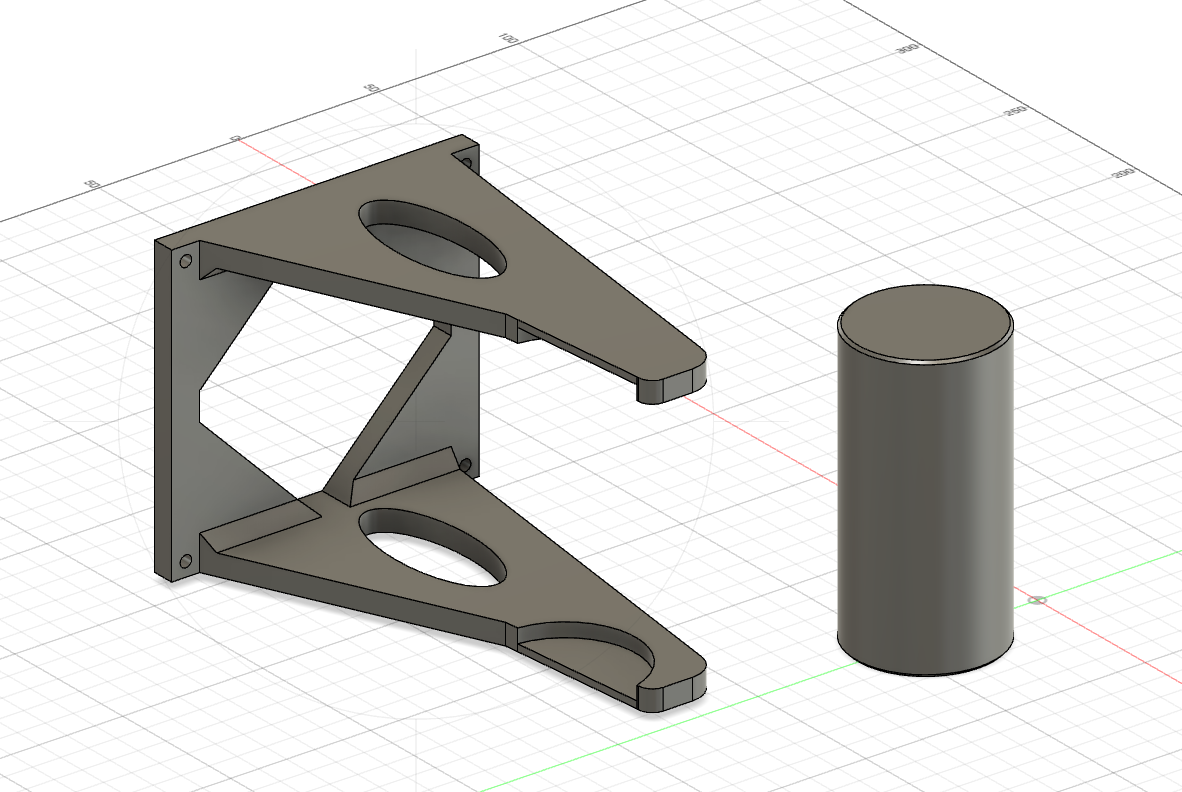Select the rounded tip of the lower arm

pos(672,688)
